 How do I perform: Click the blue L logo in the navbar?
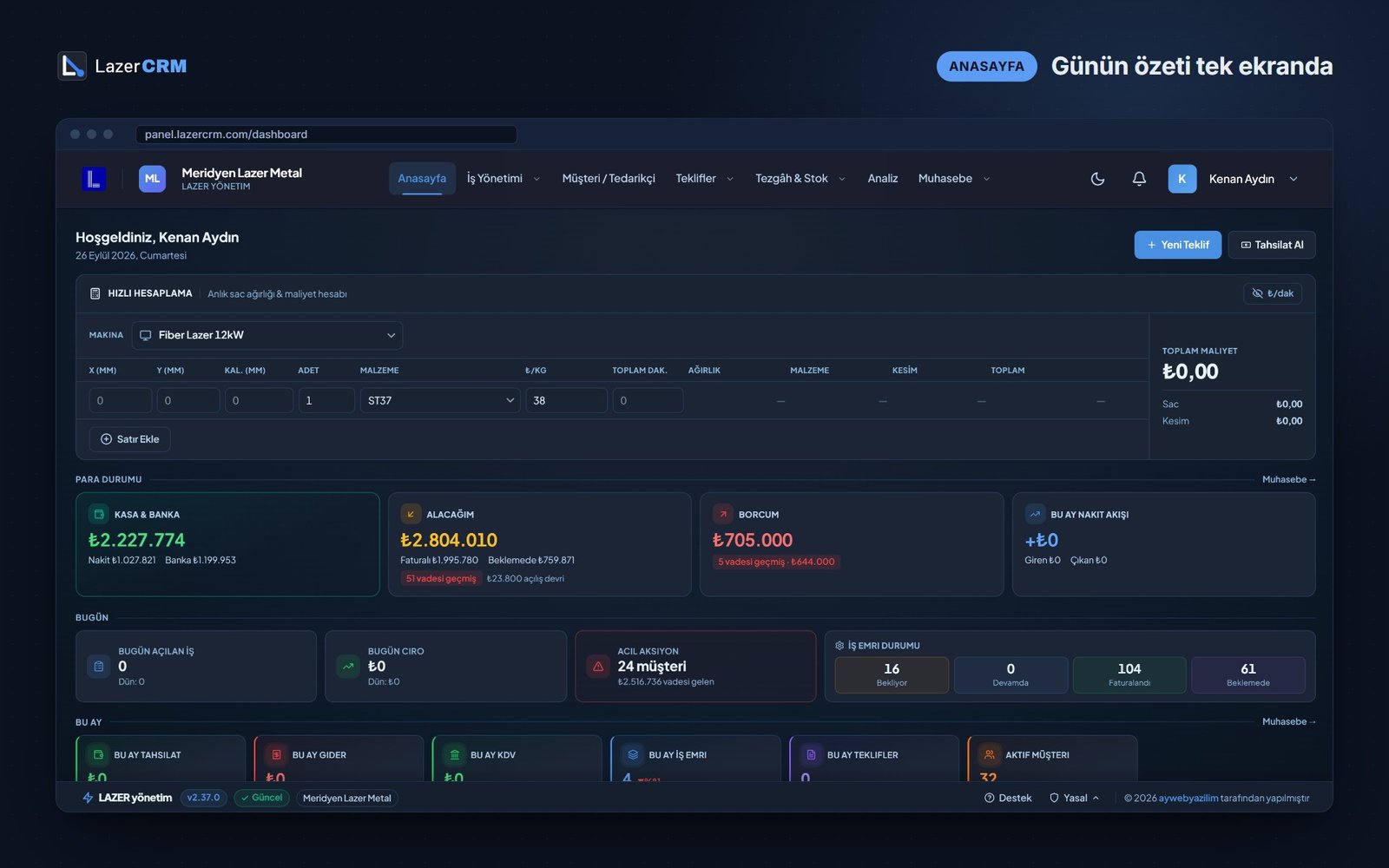[x=94, y=179]
